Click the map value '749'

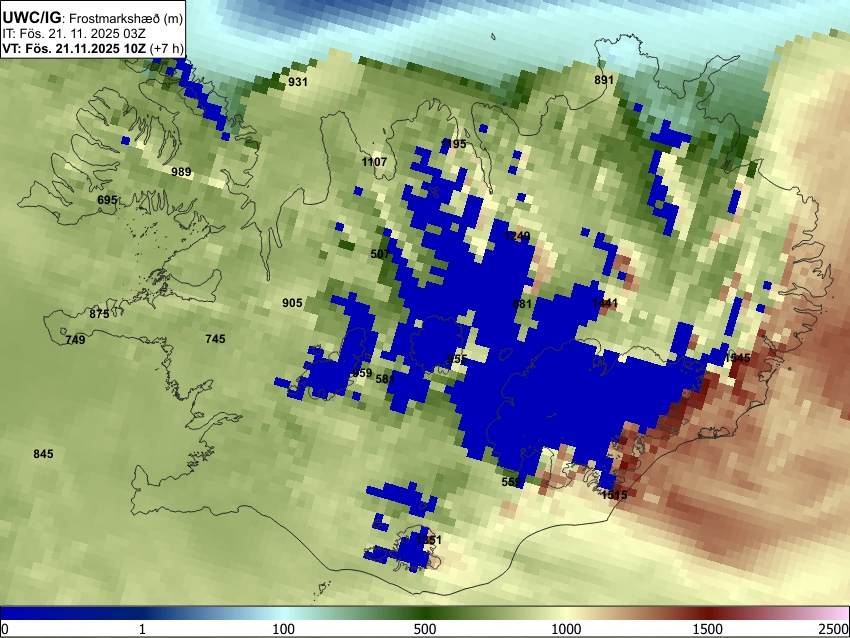pyautogui.click(x=75, y=340)
